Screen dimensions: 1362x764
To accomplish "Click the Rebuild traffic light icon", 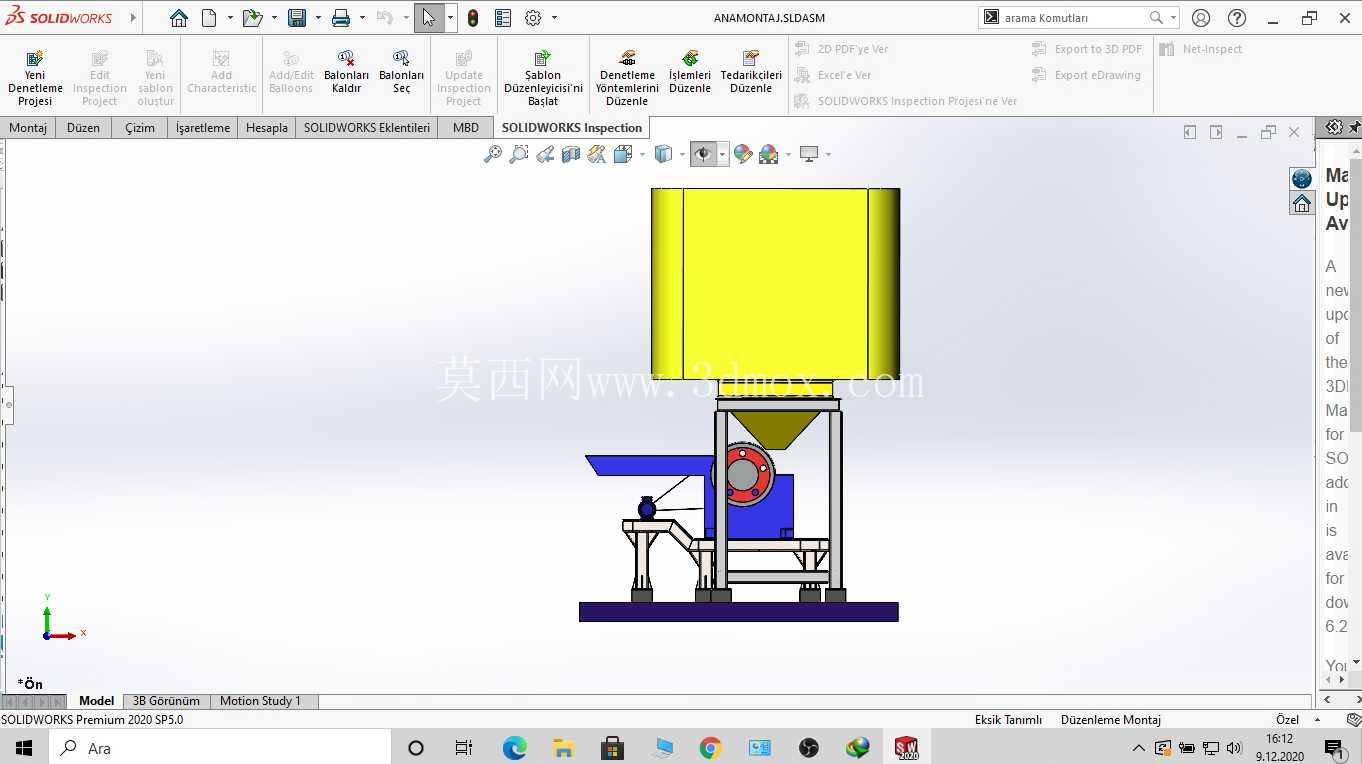I will click(473, 18).
